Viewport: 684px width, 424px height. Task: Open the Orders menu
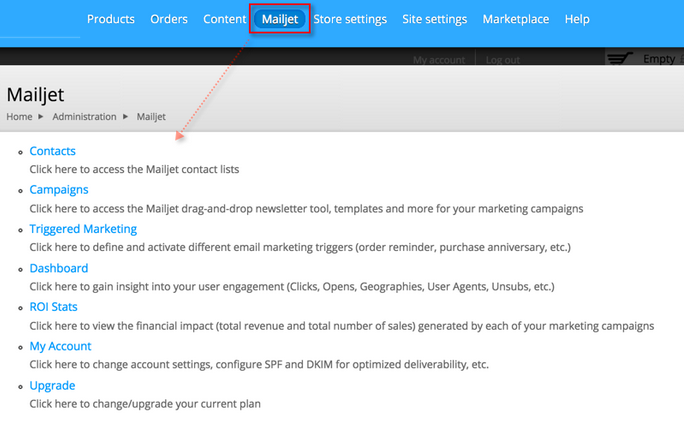(x=168, y=19)
